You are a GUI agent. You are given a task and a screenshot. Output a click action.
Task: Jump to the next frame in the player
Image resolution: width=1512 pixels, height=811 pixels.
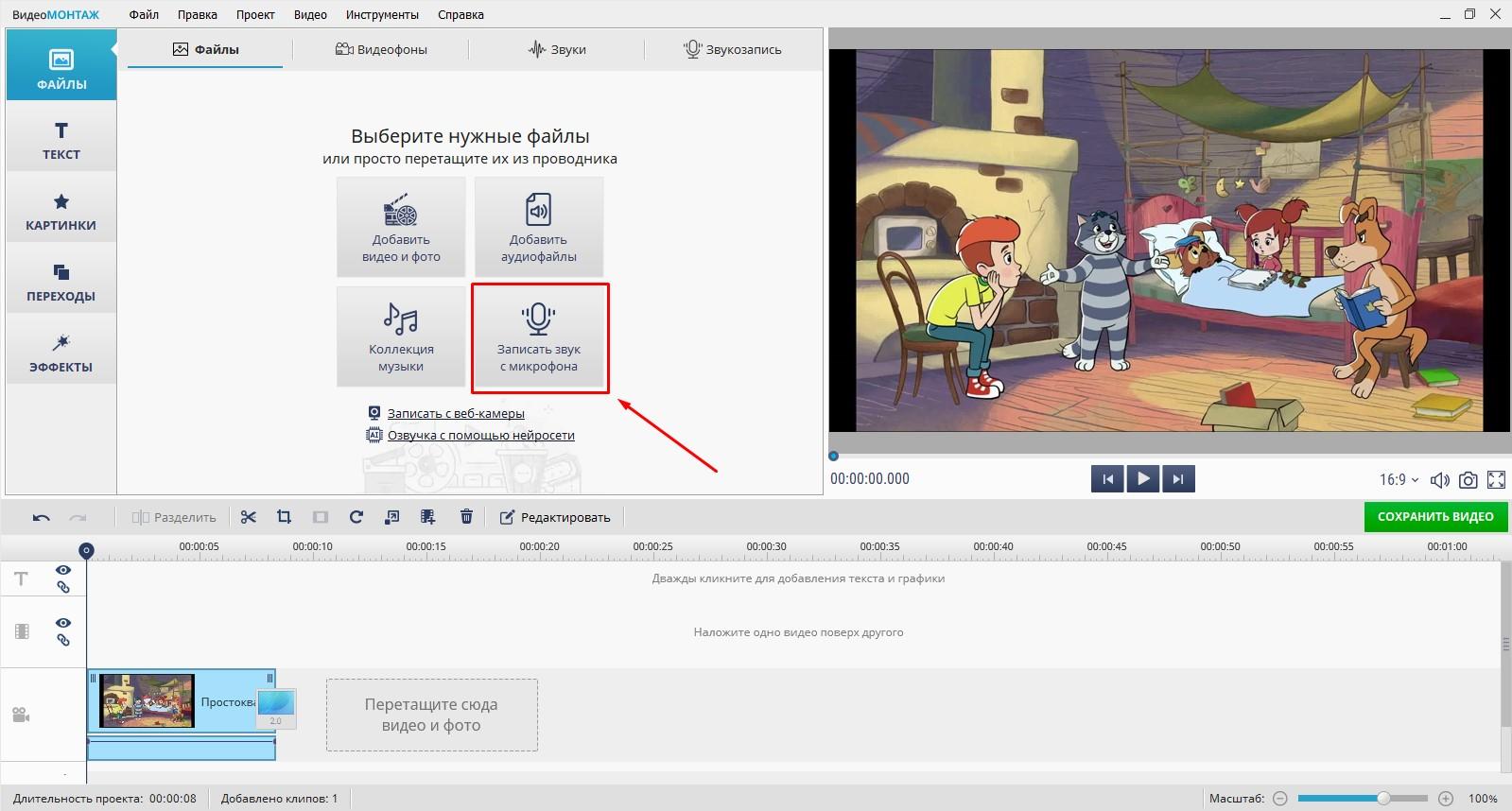click(x=1178, y=479)
